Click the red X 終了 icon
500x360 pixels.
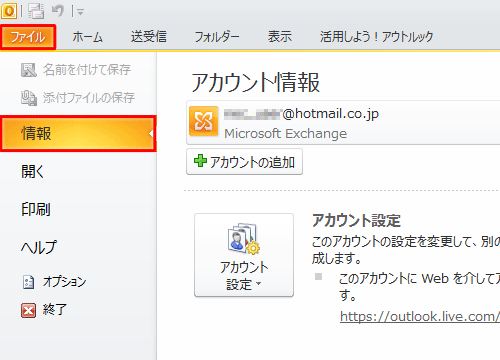(28, 310)
